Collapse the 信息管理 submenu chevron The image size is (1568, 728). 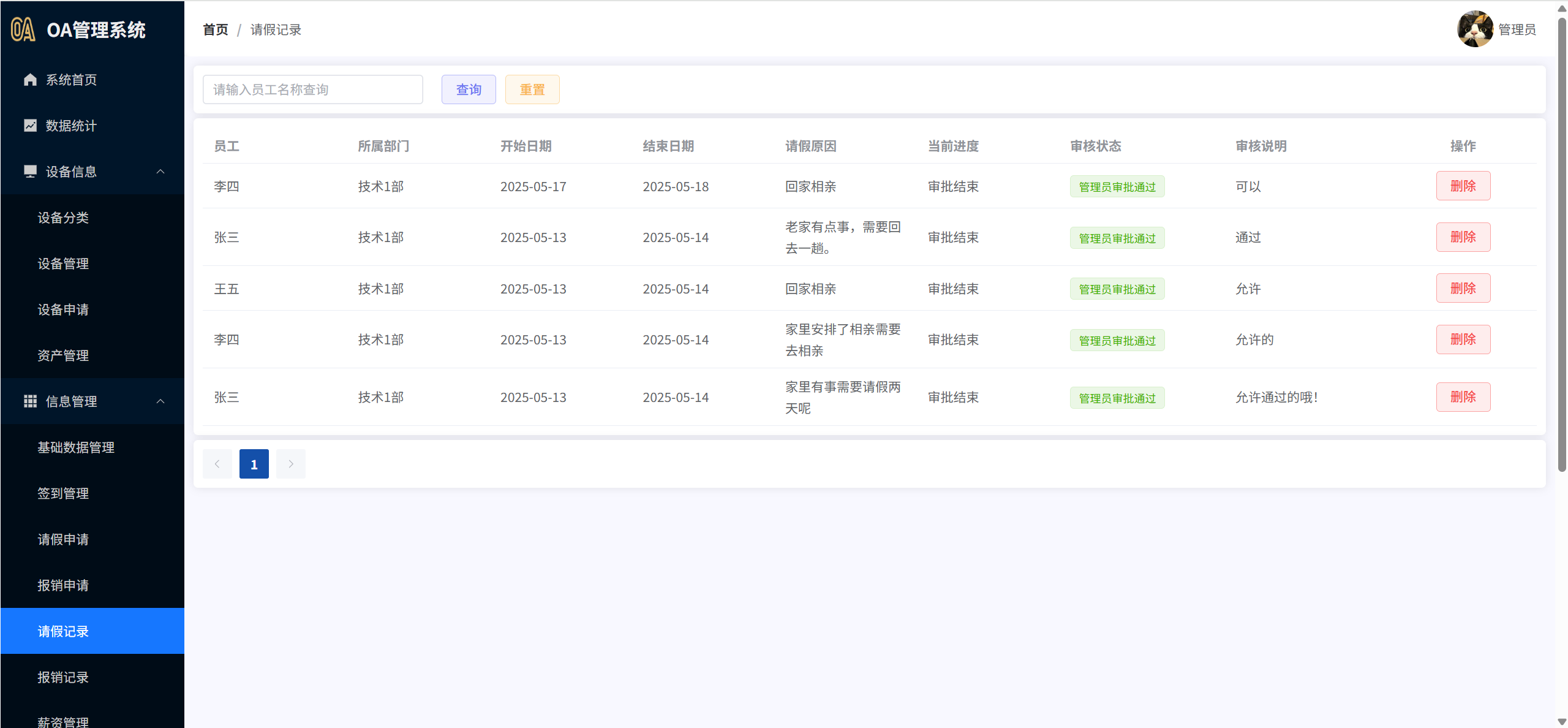pos(160,401)
